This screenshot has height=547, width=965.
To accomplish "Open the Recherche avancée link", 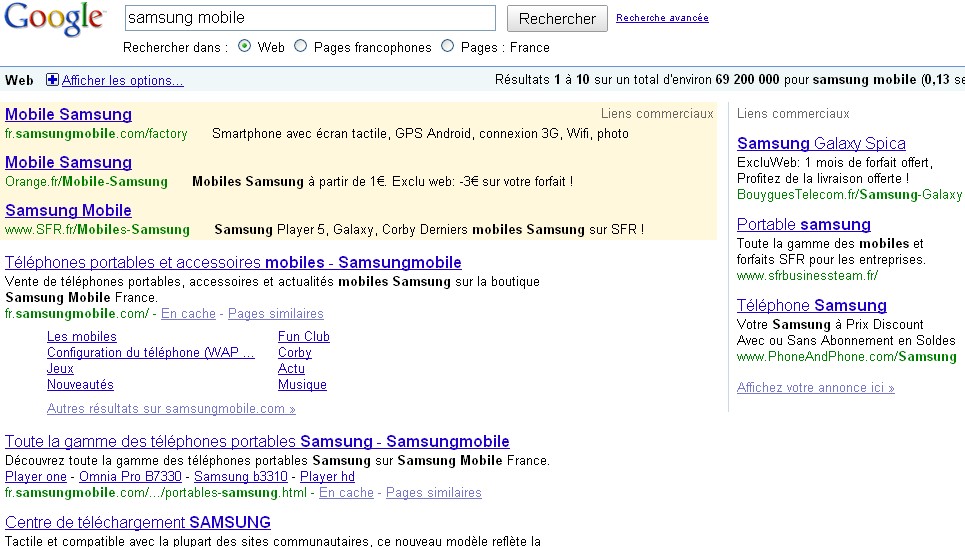I will (662, 18).
